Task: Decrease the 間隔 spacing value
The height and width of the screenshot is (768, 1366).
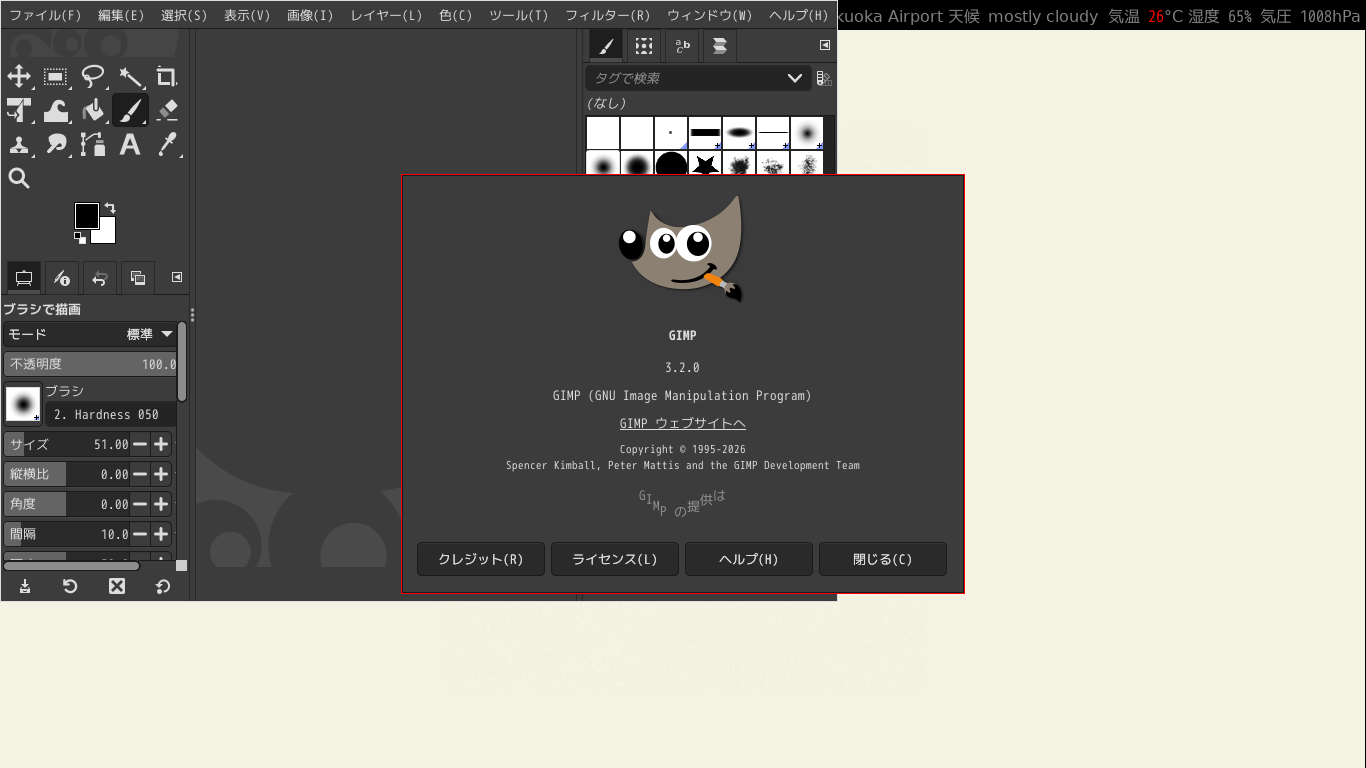Action: 140,534
